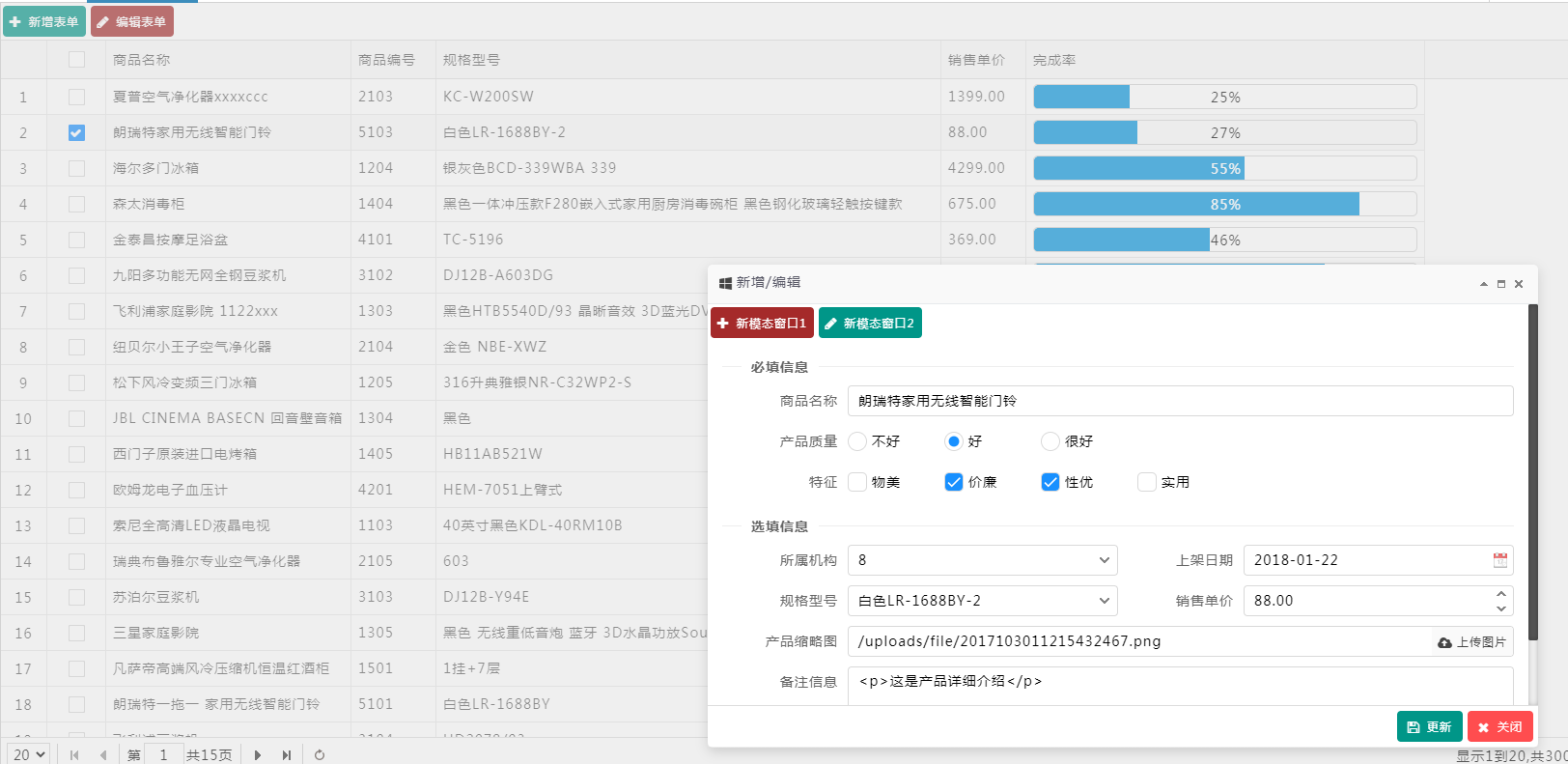This screenshot has width=1568, height=764.
Task: Click the 苏泊尔豆浆机 row name
Action: [155, 597]
